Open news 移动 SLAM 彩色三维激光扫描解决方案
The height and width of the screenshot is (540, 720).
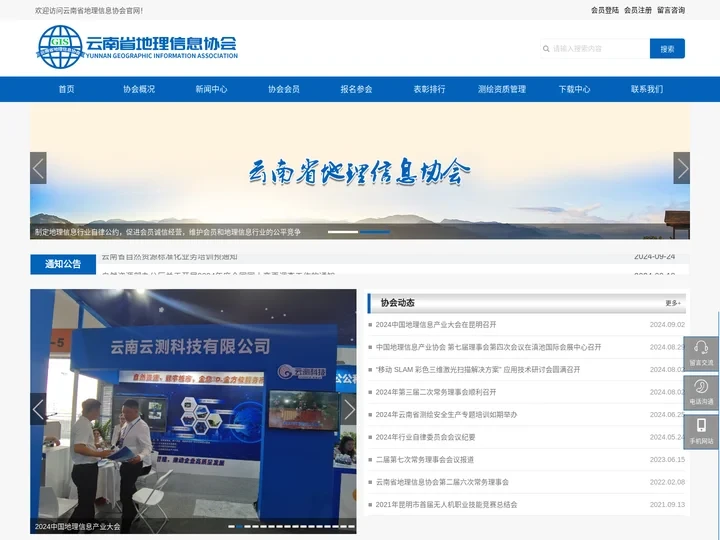pyautogui.click(x=478, y=370)
